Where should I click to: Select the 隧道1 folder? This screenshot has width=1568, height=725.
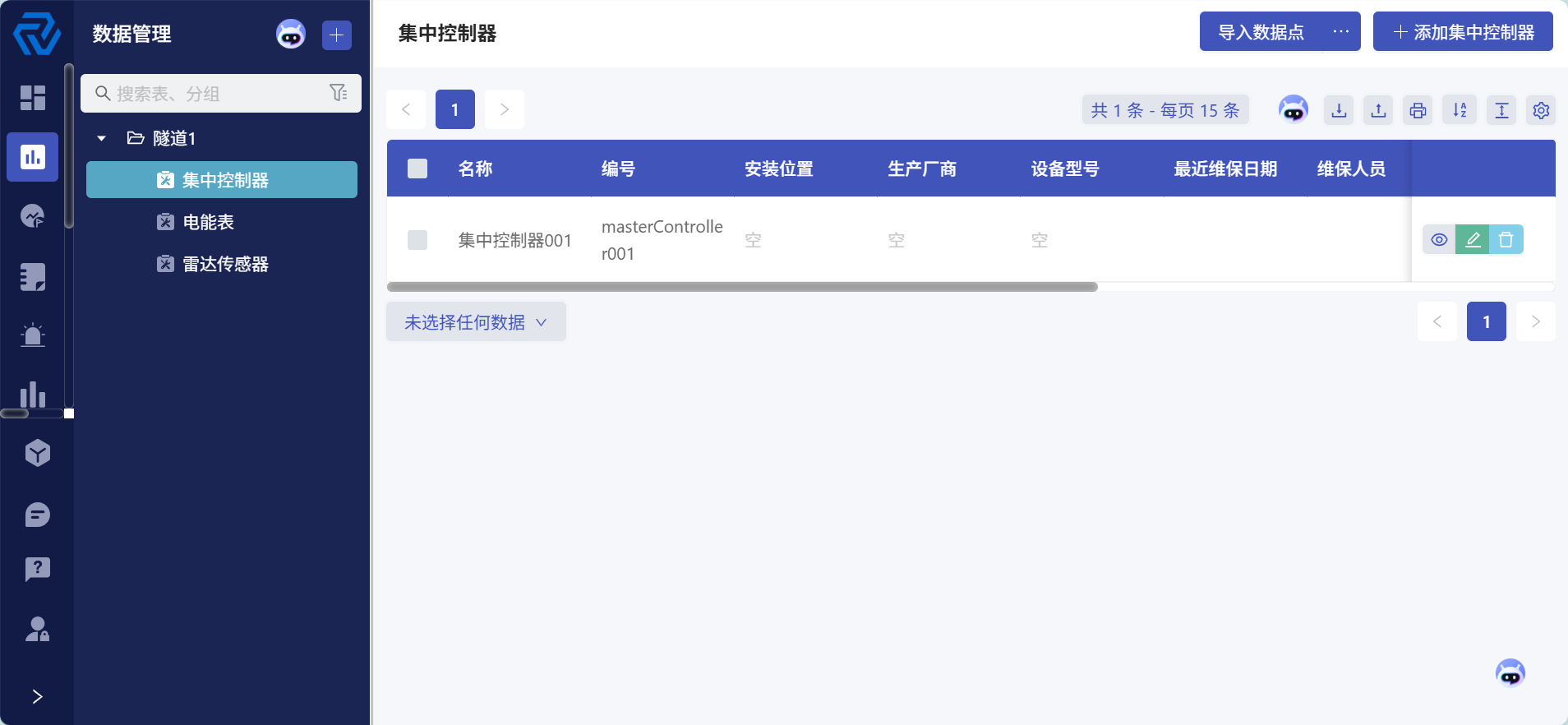coord(162,138)
